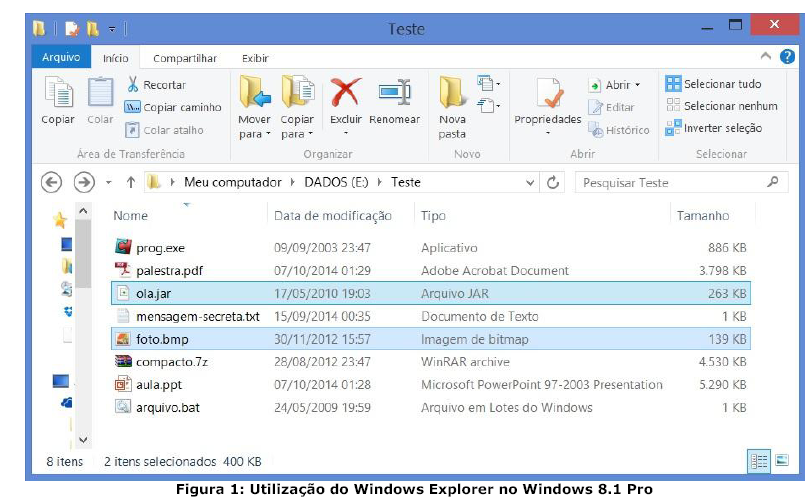Expand the Copiar para dropdown
812x499 pixels.
coord(296,134)
